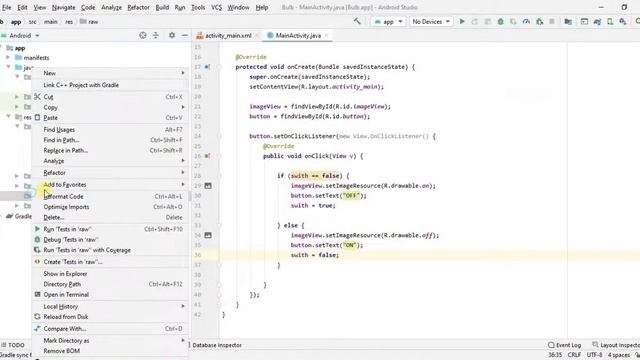Viewport: 640px width, 360px height.
Task: Expand the Local History submenu
Action: pos(110,306)
